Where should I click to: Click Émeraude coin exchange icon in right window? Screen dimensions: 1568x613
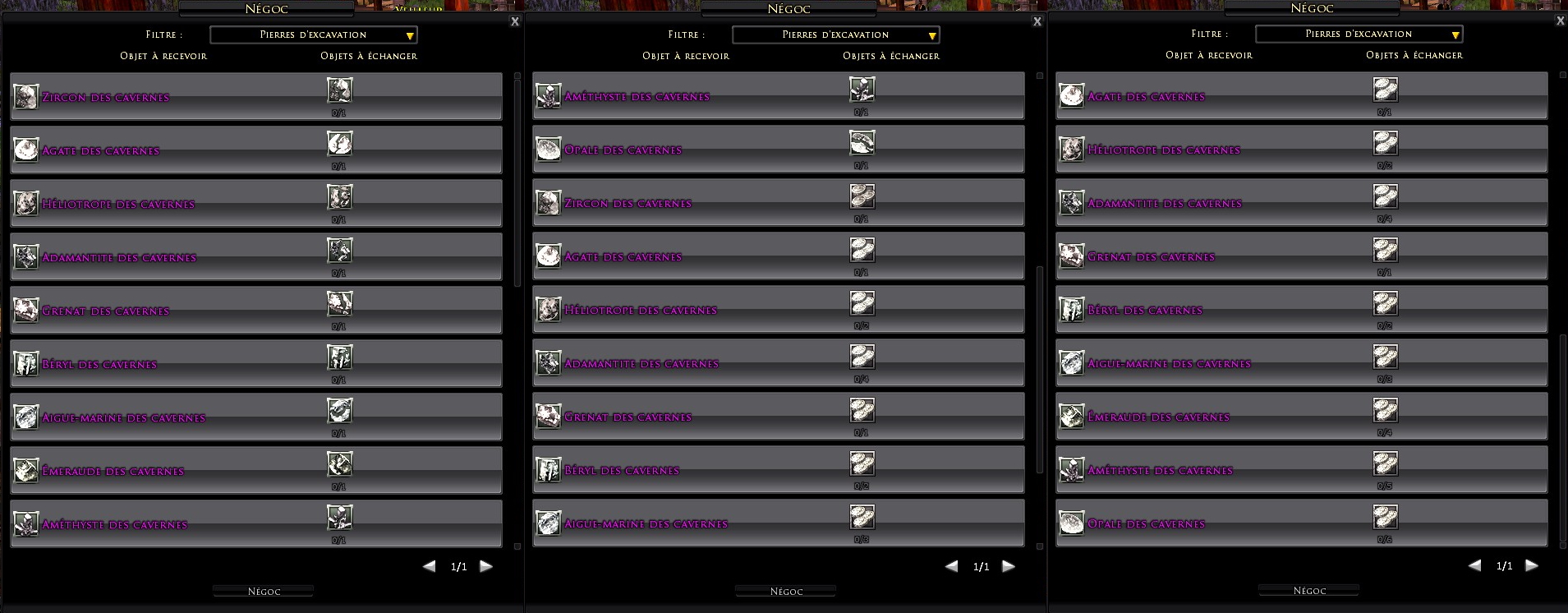[x=1386, y=410]
